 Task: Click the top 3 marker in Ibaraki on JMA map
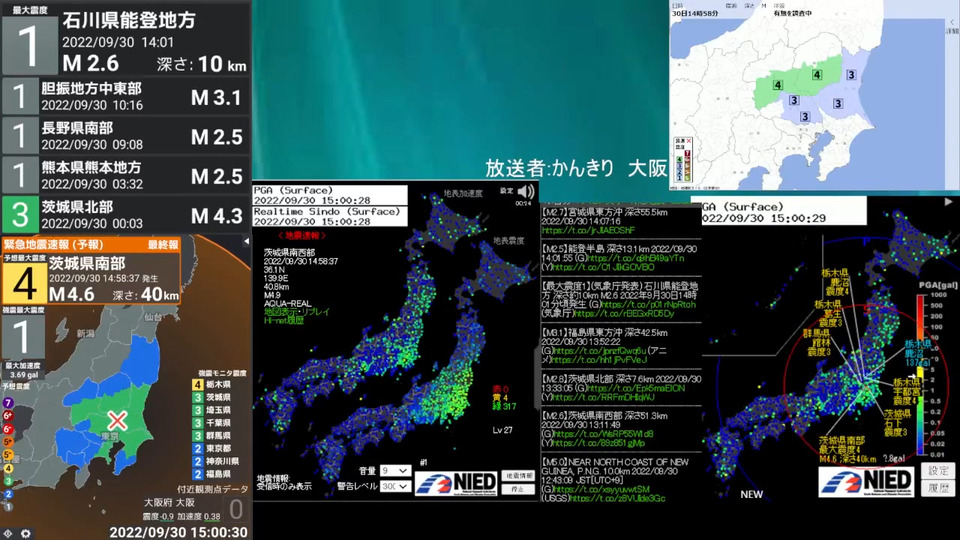(x=851, y=75)
